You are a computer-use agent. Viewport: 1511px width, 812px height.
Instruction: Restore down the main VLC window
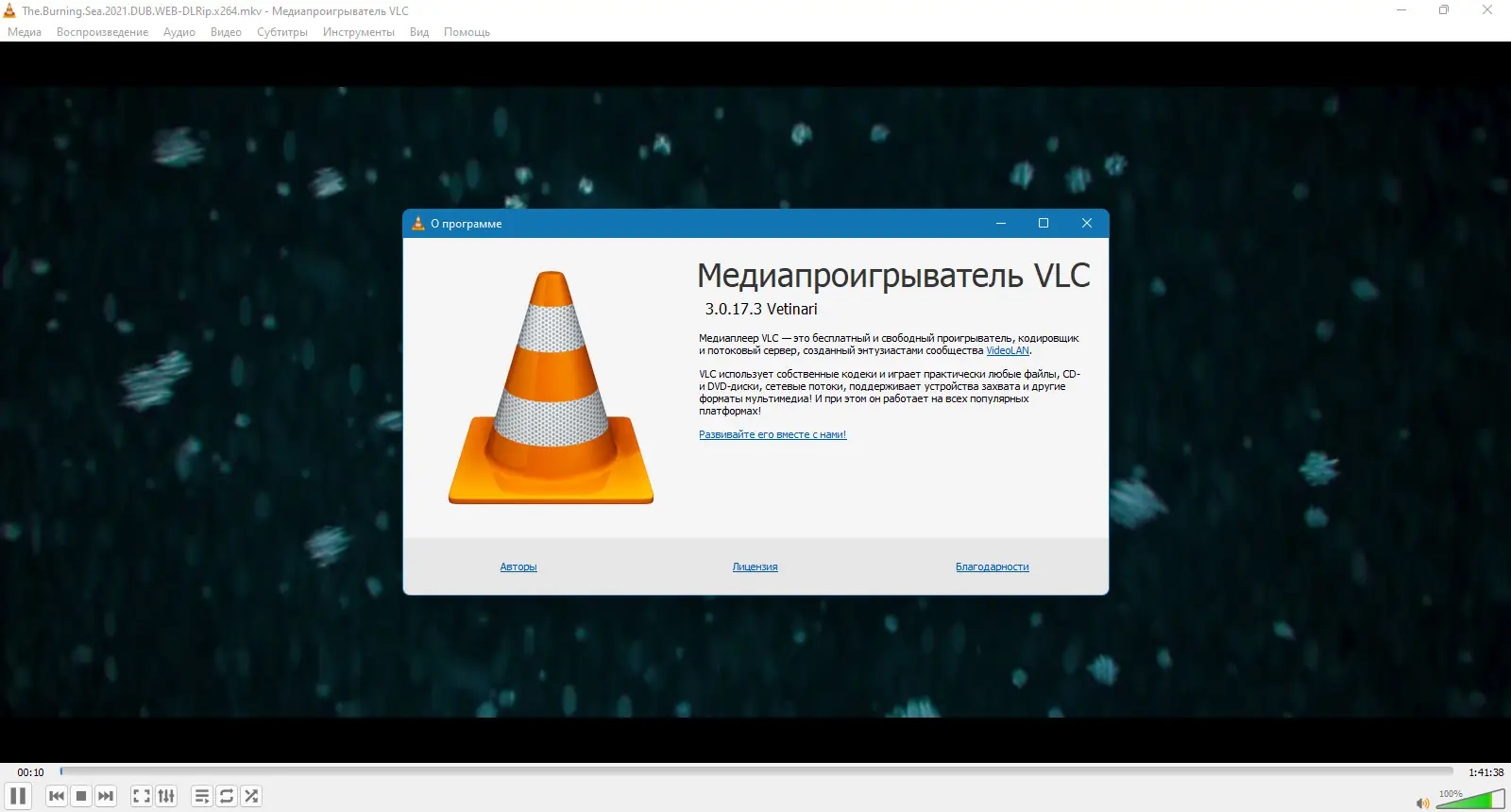(1444, 10)
